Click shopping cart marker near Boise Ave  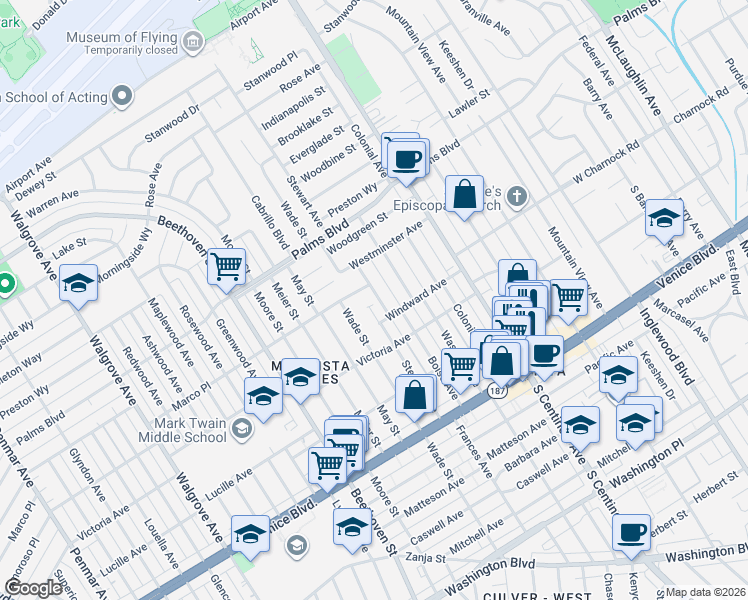coord(460,370)
